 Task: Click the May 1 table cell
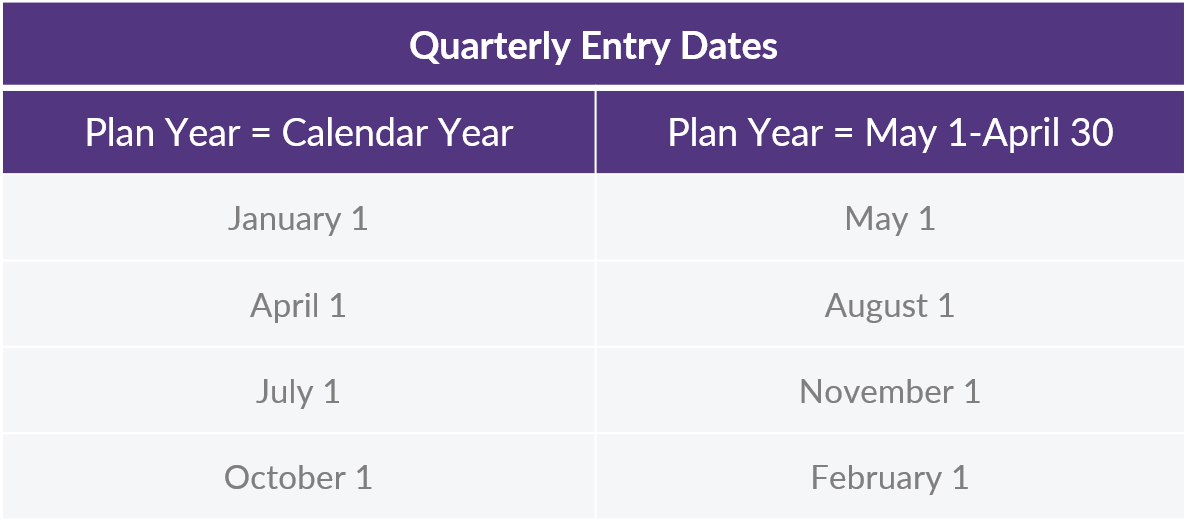tap(890, 219)
